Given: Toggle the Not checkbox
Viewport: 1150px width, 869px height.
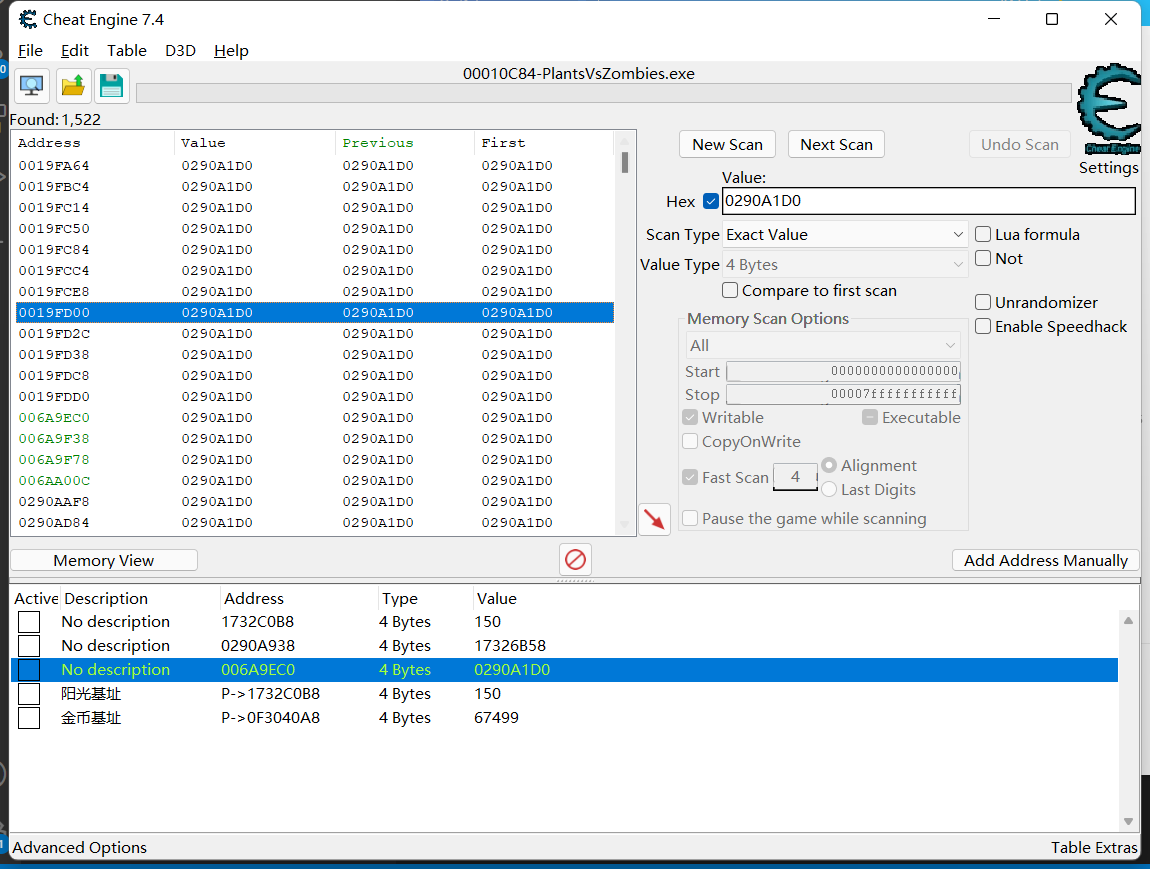Looking at the screenshot, I should coord(983,258).
